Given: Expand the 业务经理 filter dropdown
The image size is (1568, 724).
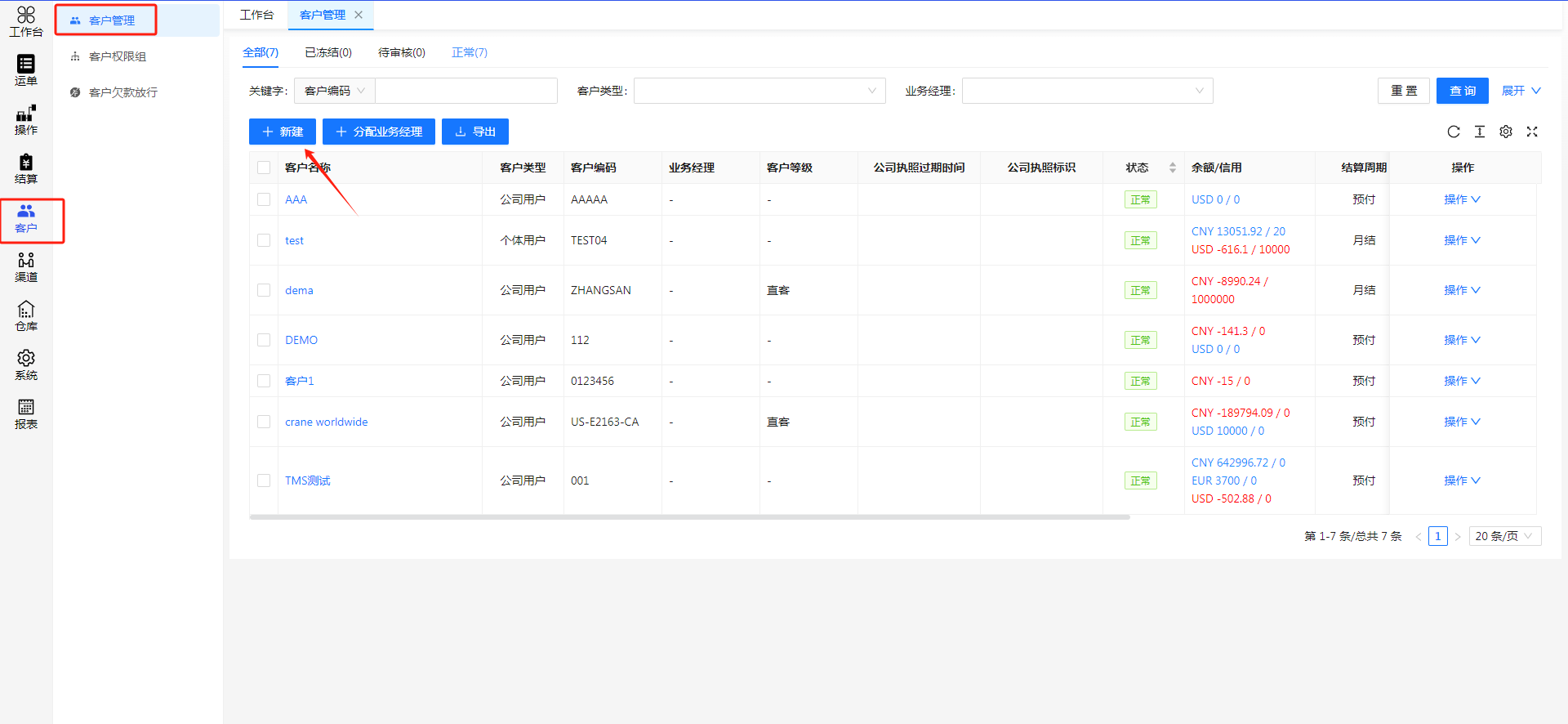Looking at the screenshot, I should coord(1087,91).
